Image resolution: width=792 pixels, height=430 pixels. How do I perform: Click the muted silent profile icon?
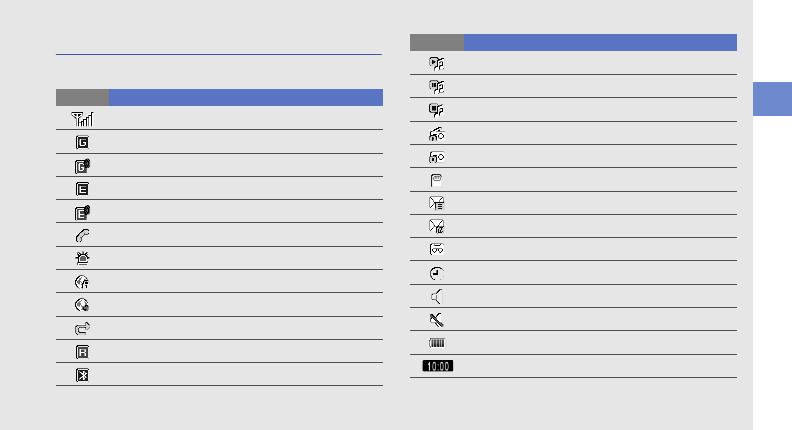click(x=437, y=320)
